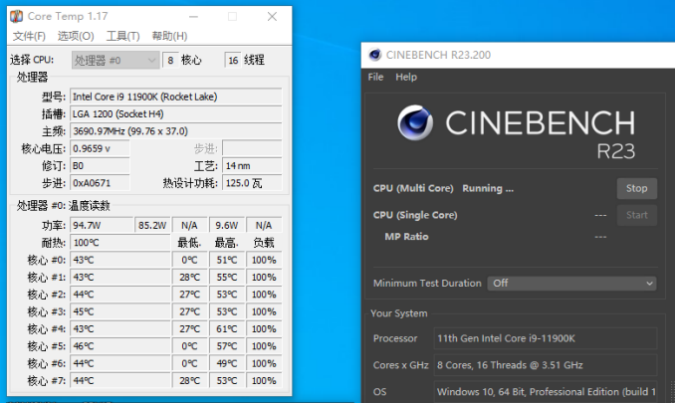676x404 pixels.
Task: Click the 16 线程 thread count field
Action: tap(233, 60)
